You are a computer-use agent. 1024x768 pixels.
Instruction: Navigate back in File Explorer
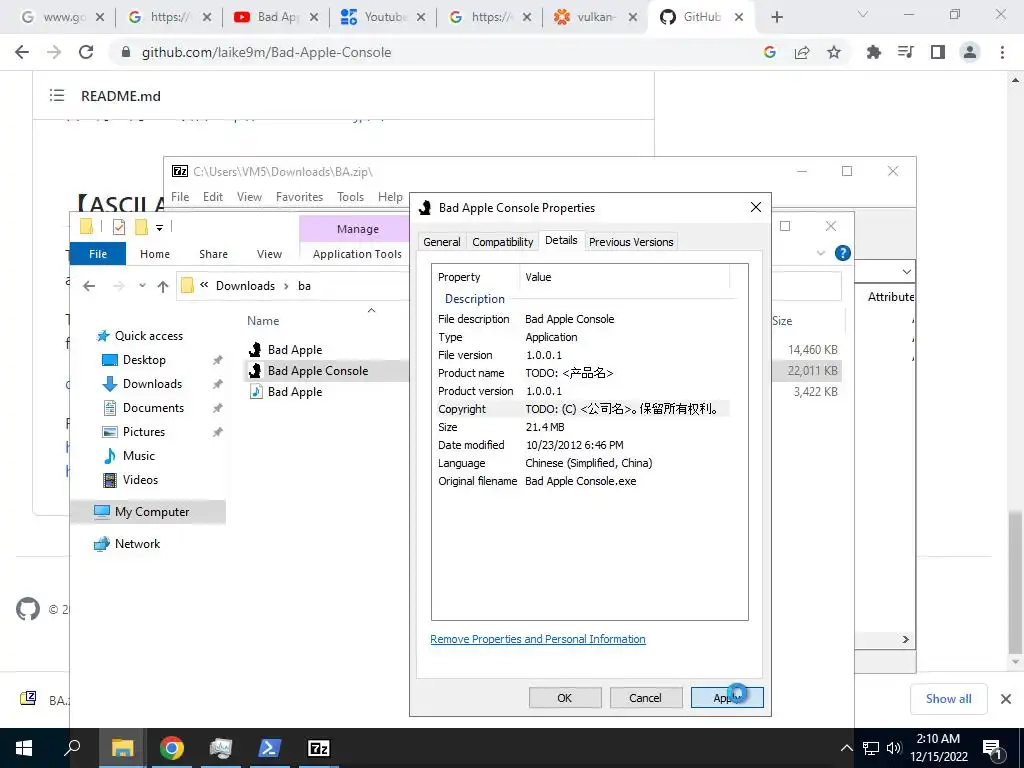(89, 286)
